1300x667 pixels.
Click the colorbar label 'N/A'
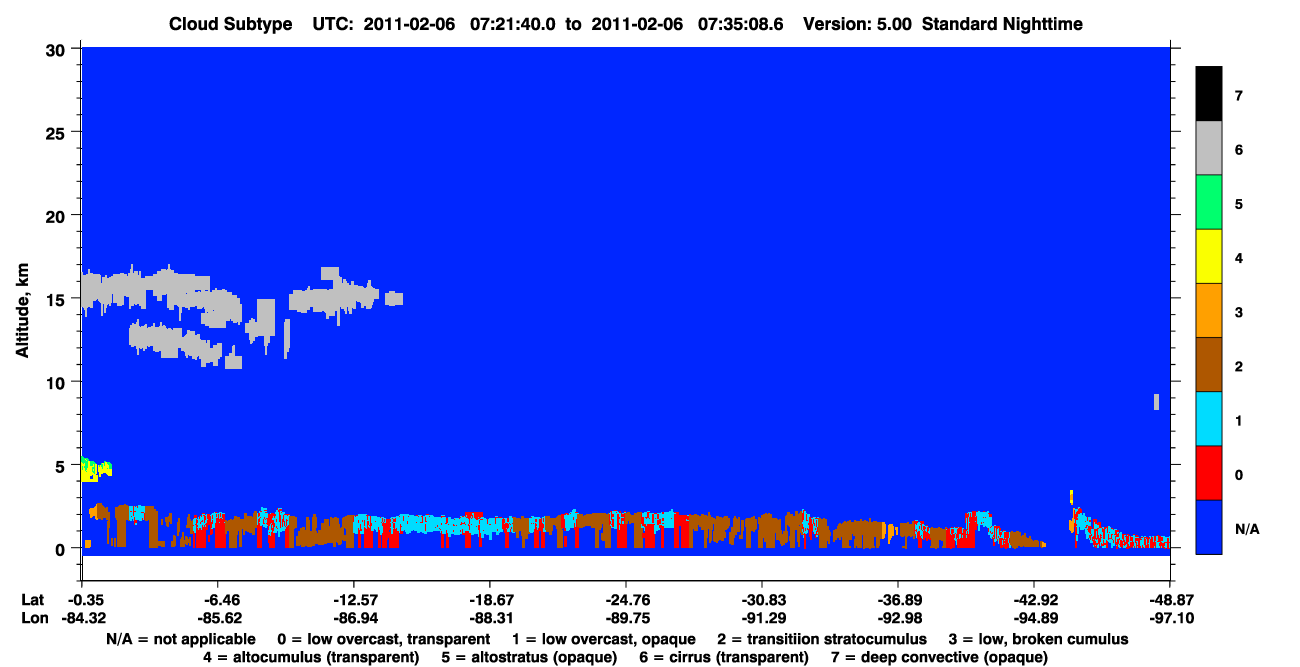(1247, 528)
